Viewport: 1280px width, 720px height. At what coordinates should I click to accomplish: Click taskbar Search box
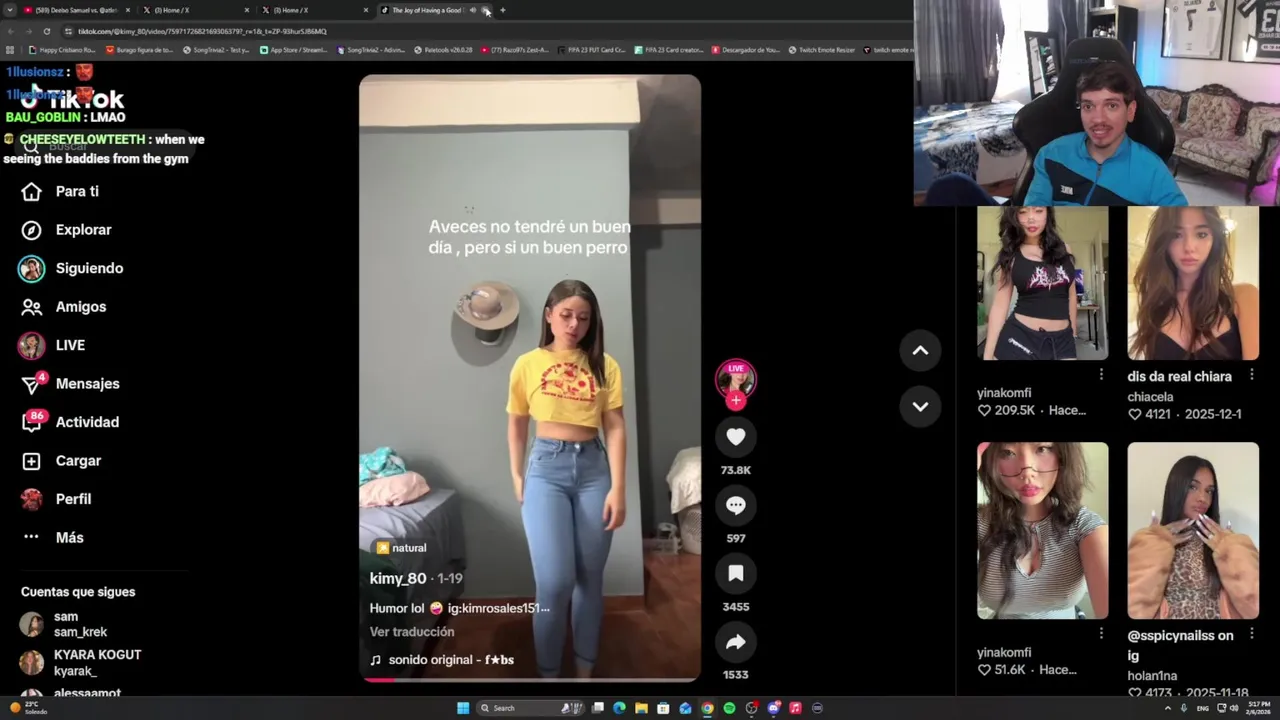pos(530,708)
